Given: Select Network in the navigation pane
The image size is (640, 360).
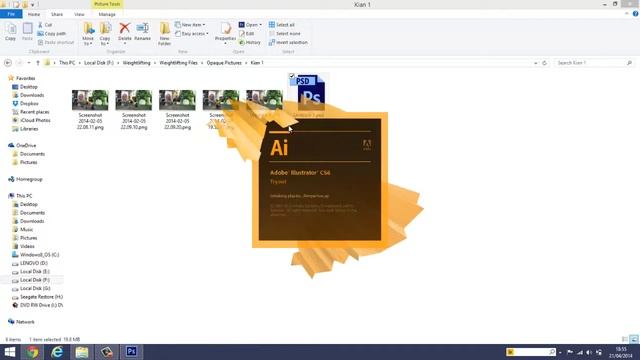Looking at the screenshot, I should (25, 322).
